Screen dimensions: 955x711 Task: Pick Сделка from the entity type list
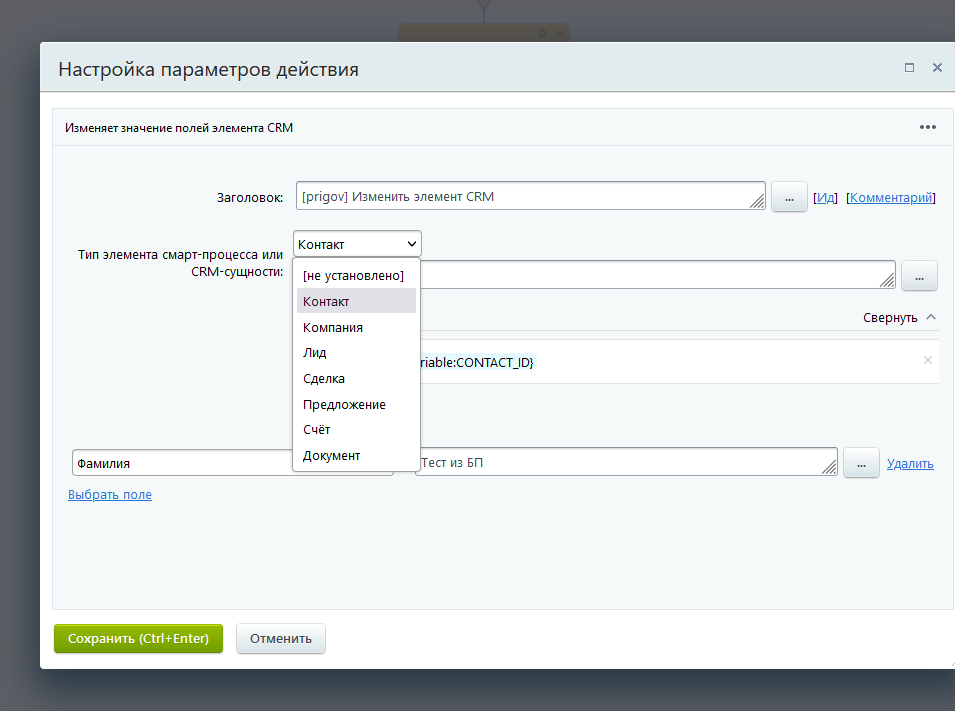click(324, 379)
